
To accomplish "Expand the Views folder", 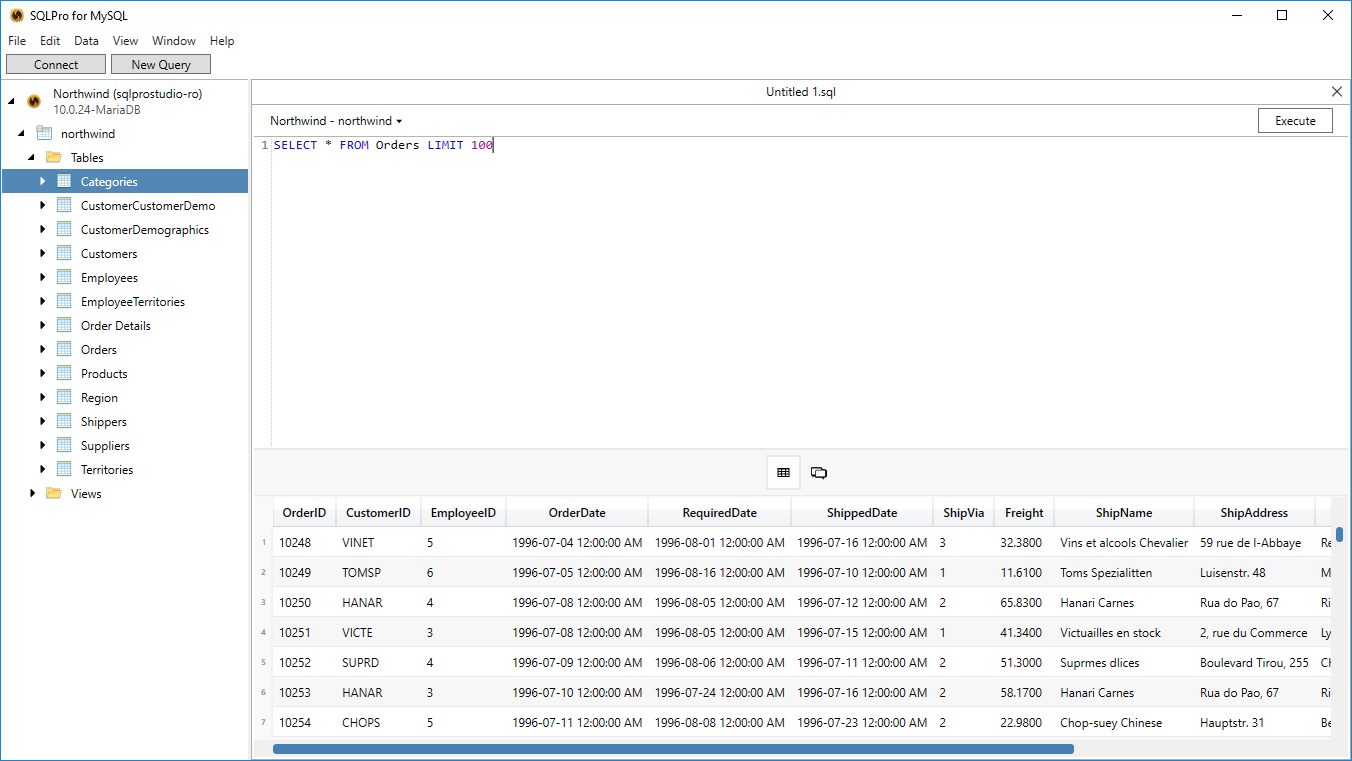I will click(30, 493).
